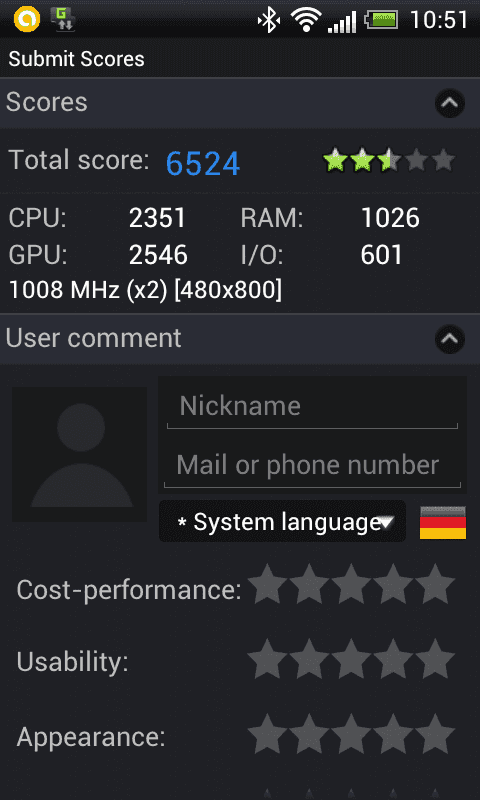480x800 pixels.
Task: Rate Cost-performance five stars
Action: coord(437,584)
